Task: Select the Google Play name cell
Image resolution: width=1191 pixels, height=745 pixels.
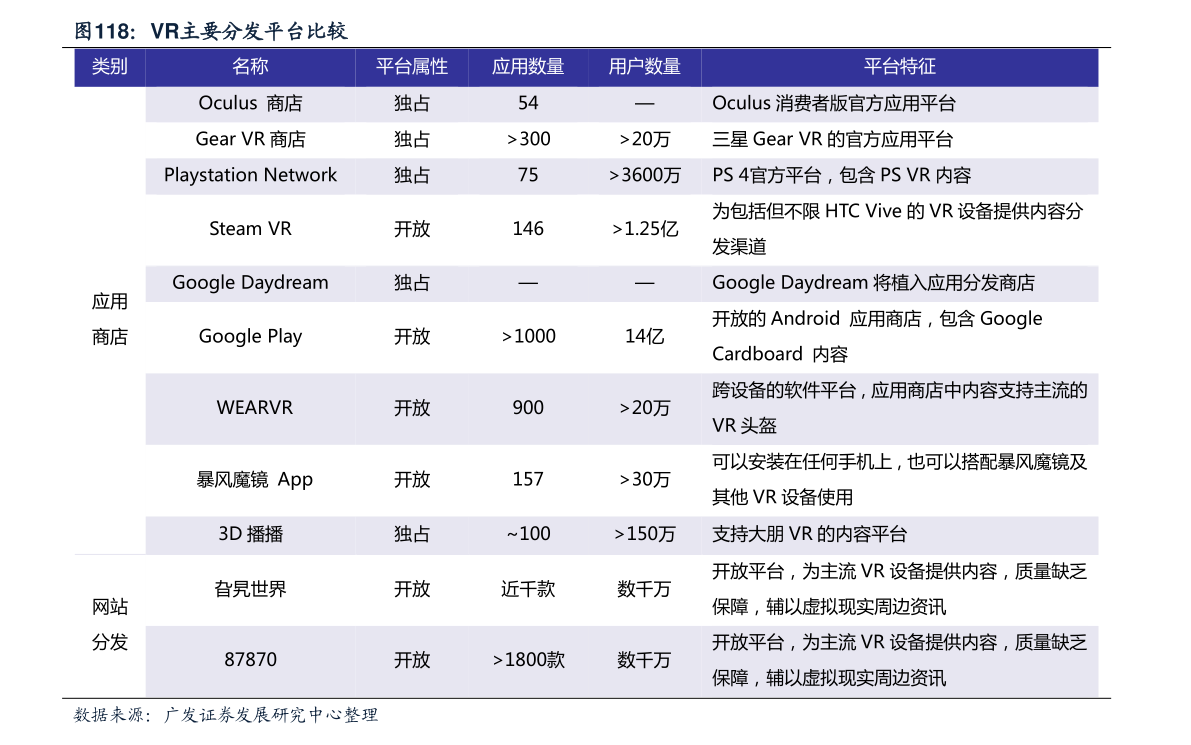Action: [250, 336]
